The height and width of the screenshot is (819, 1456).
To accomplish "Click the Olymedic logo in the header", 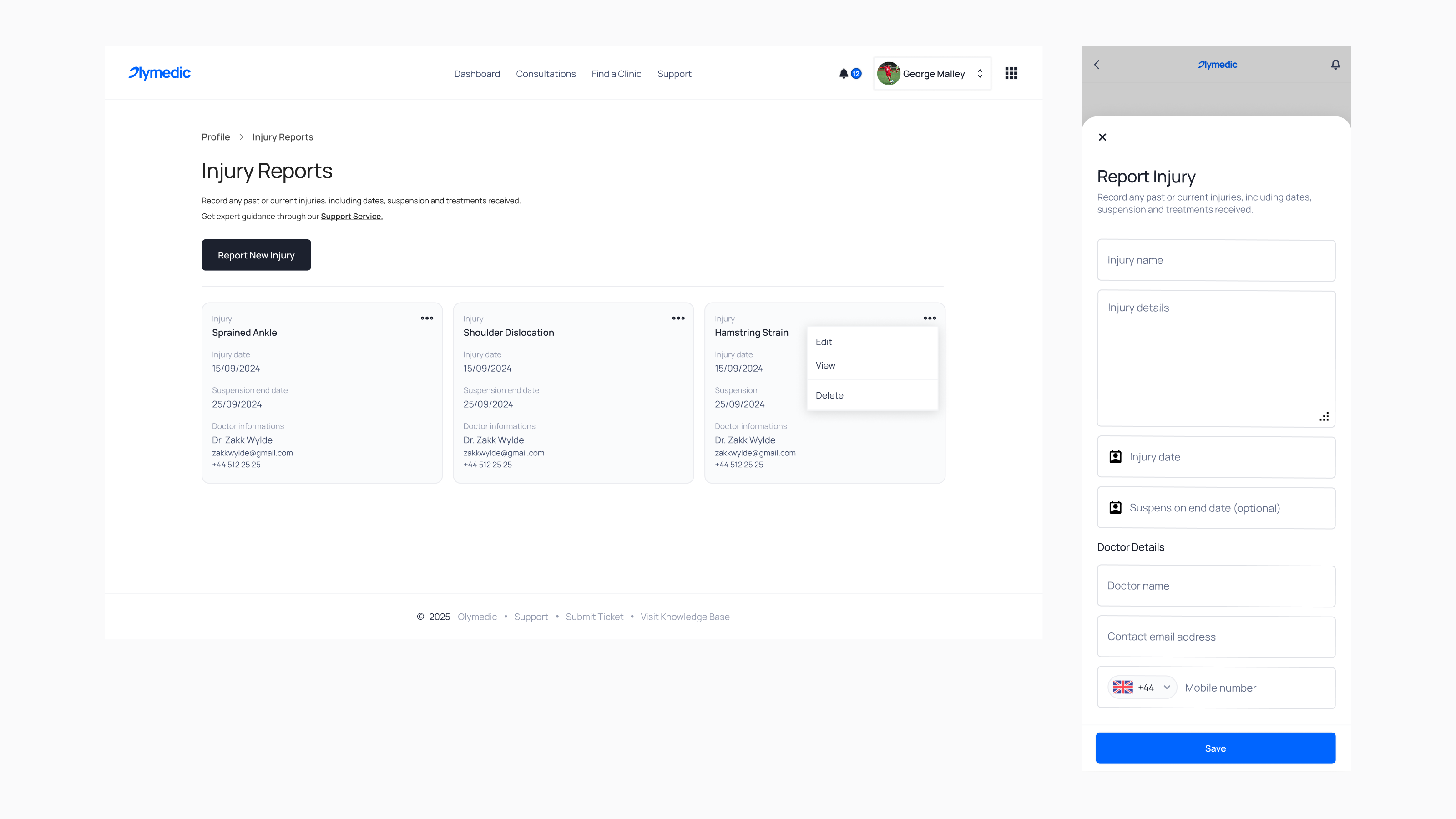I will click(x=159, y=73).
